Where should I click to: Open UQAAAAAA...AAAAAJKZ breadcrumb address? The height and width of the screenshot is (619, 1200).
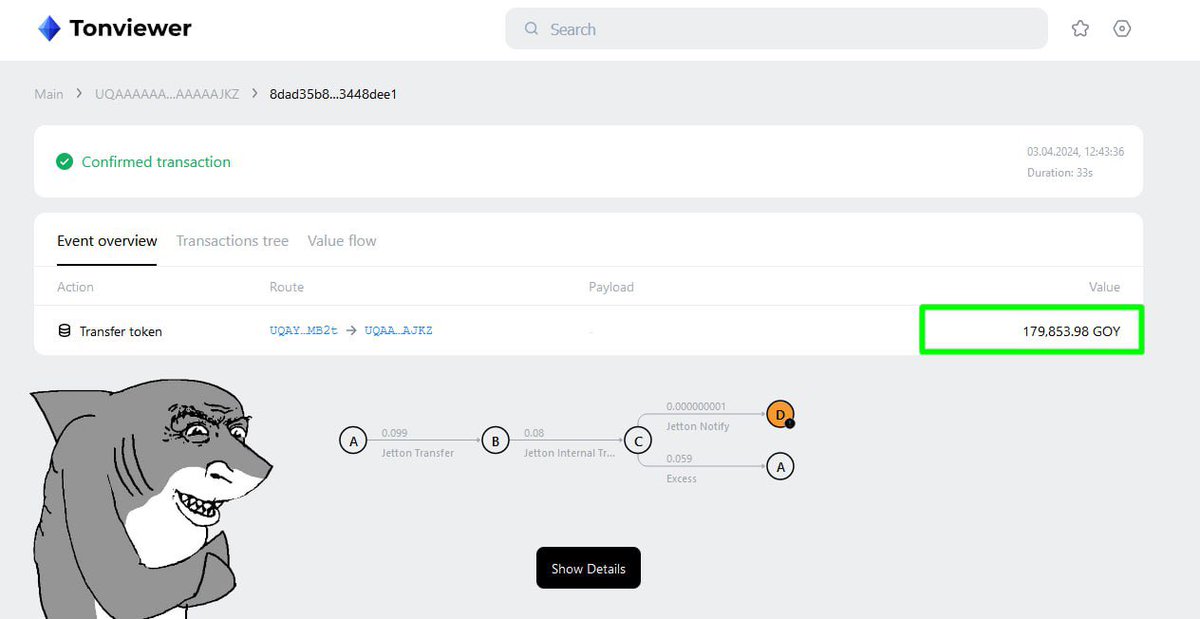tap(167, 94)
